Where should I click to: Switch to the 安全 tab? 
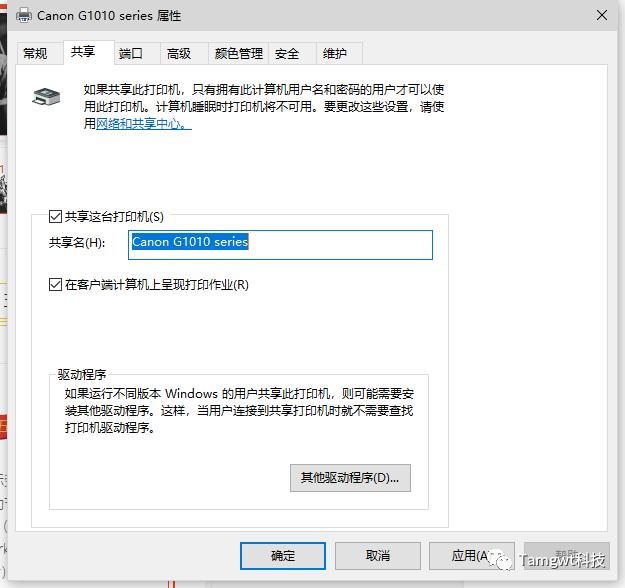pos(292,53)
